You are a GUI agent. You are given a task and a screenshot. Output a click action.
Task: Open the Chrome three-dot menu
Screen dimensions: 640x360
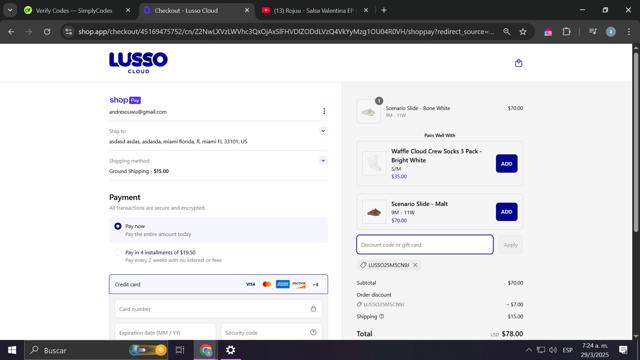point(629,31)
